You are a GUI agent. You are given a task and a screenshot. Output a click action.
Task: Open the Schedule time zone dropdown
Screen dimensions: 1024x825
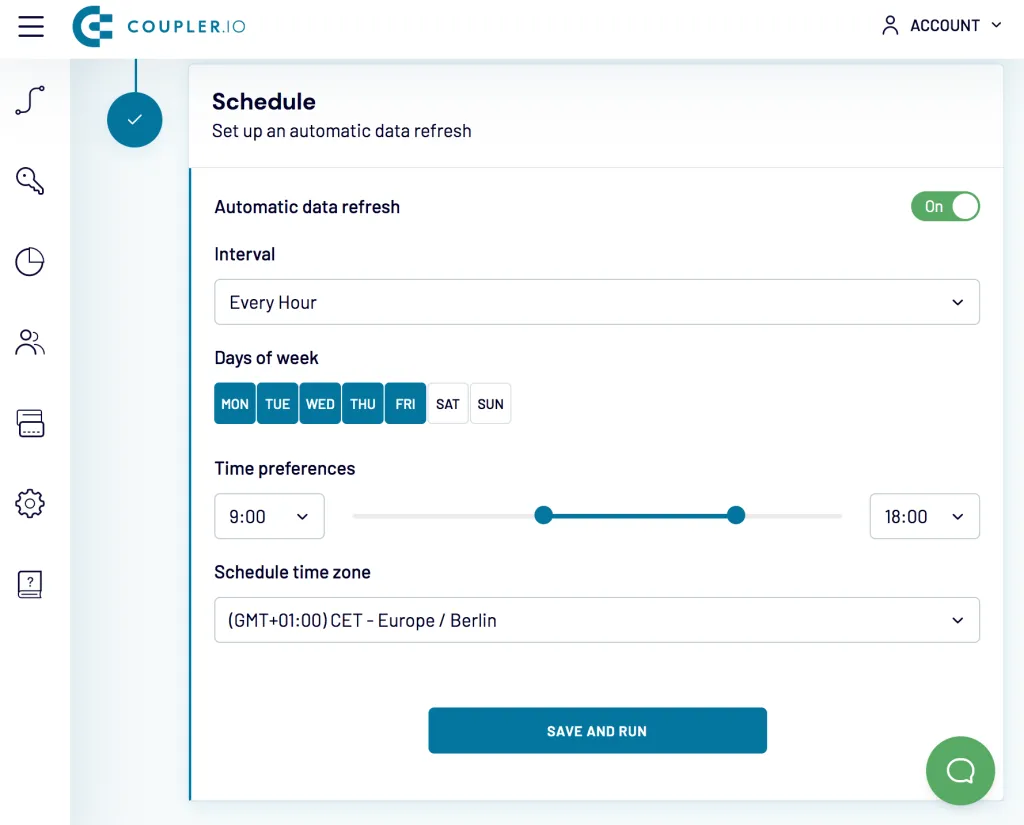597,620
